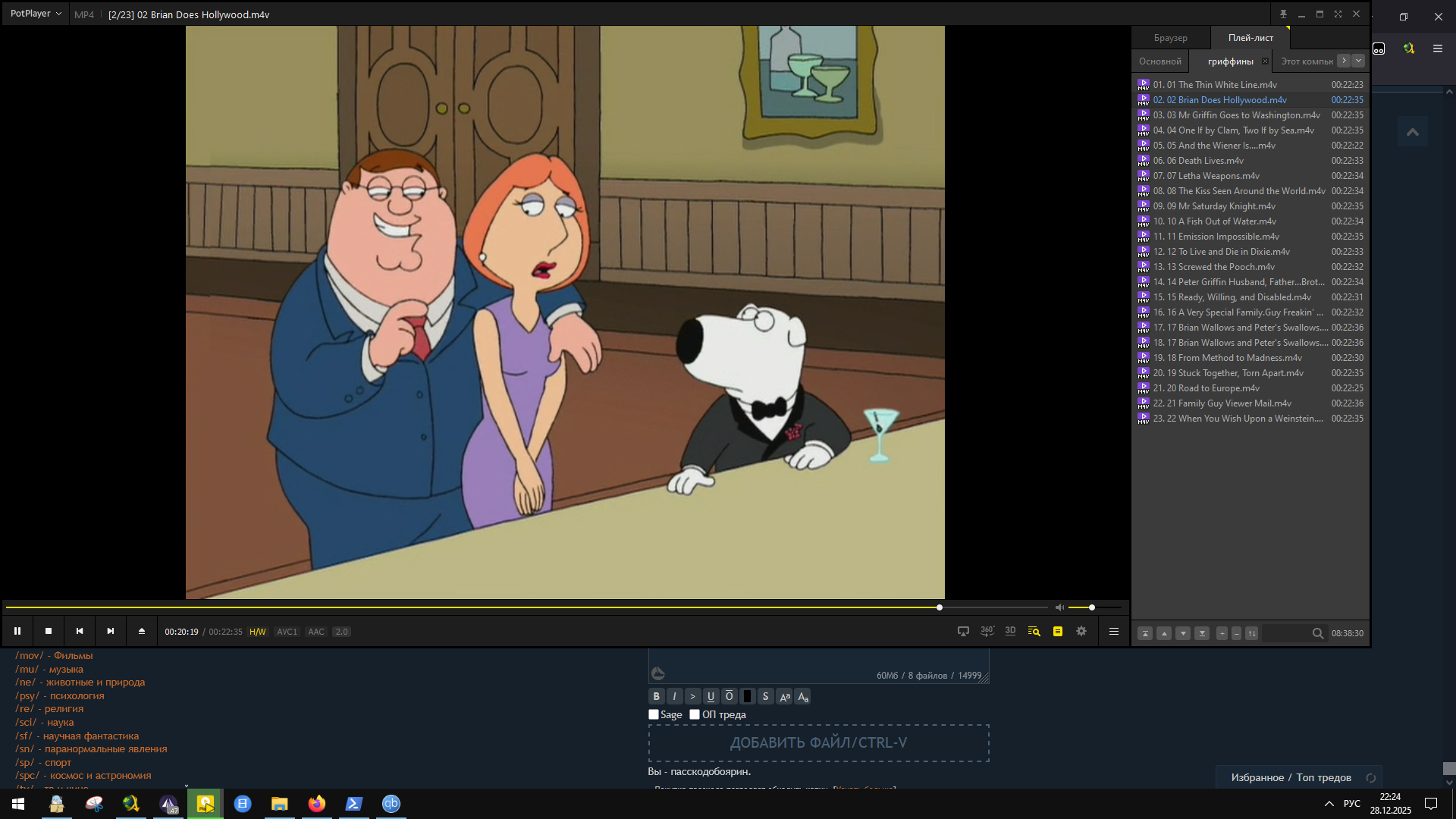1456x819 pixels.
Task: Skip to next track button
Action: click(x=111, y=631)
